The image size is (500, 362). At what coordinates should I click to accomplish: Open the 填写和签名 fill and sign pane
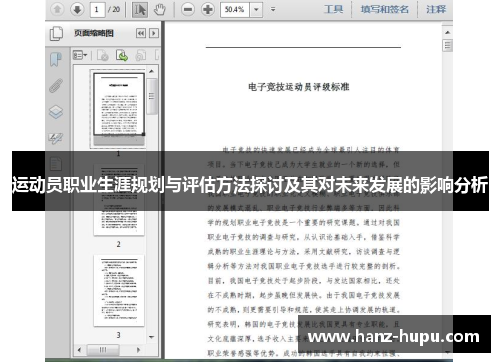click(x=385, y=9)
